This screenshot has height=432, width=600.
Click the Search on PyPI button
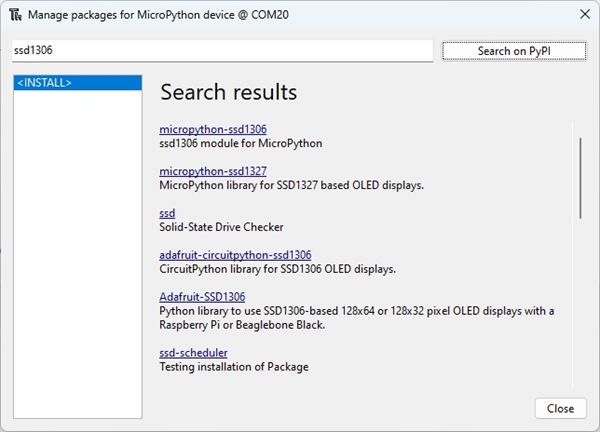[x=514, y=51]
